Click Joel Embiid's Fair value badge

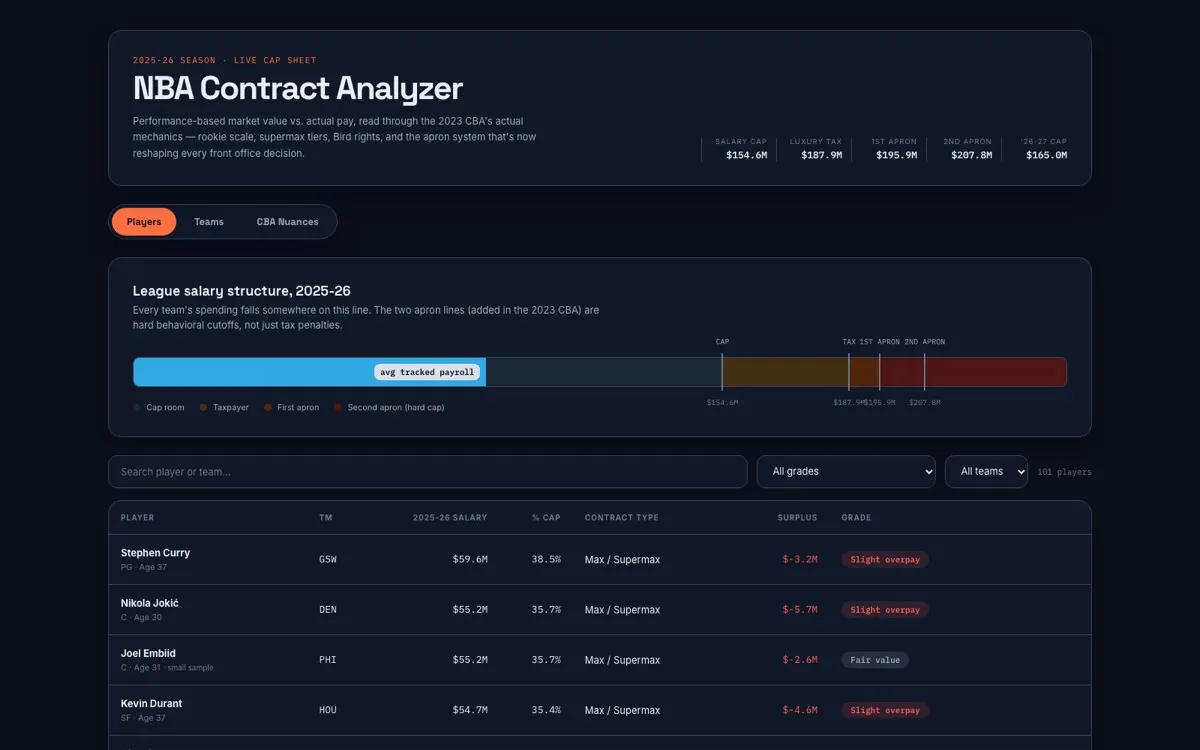coord(875,660)
